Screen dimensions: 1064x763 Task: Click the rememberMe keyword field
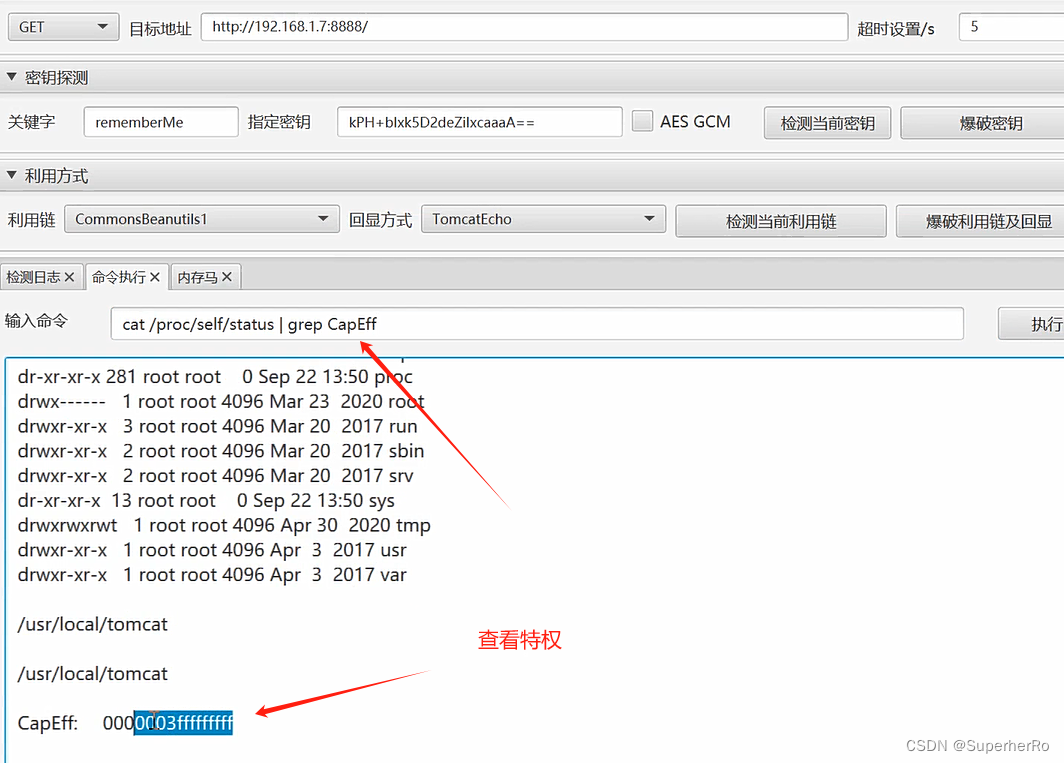pos(161,122)
